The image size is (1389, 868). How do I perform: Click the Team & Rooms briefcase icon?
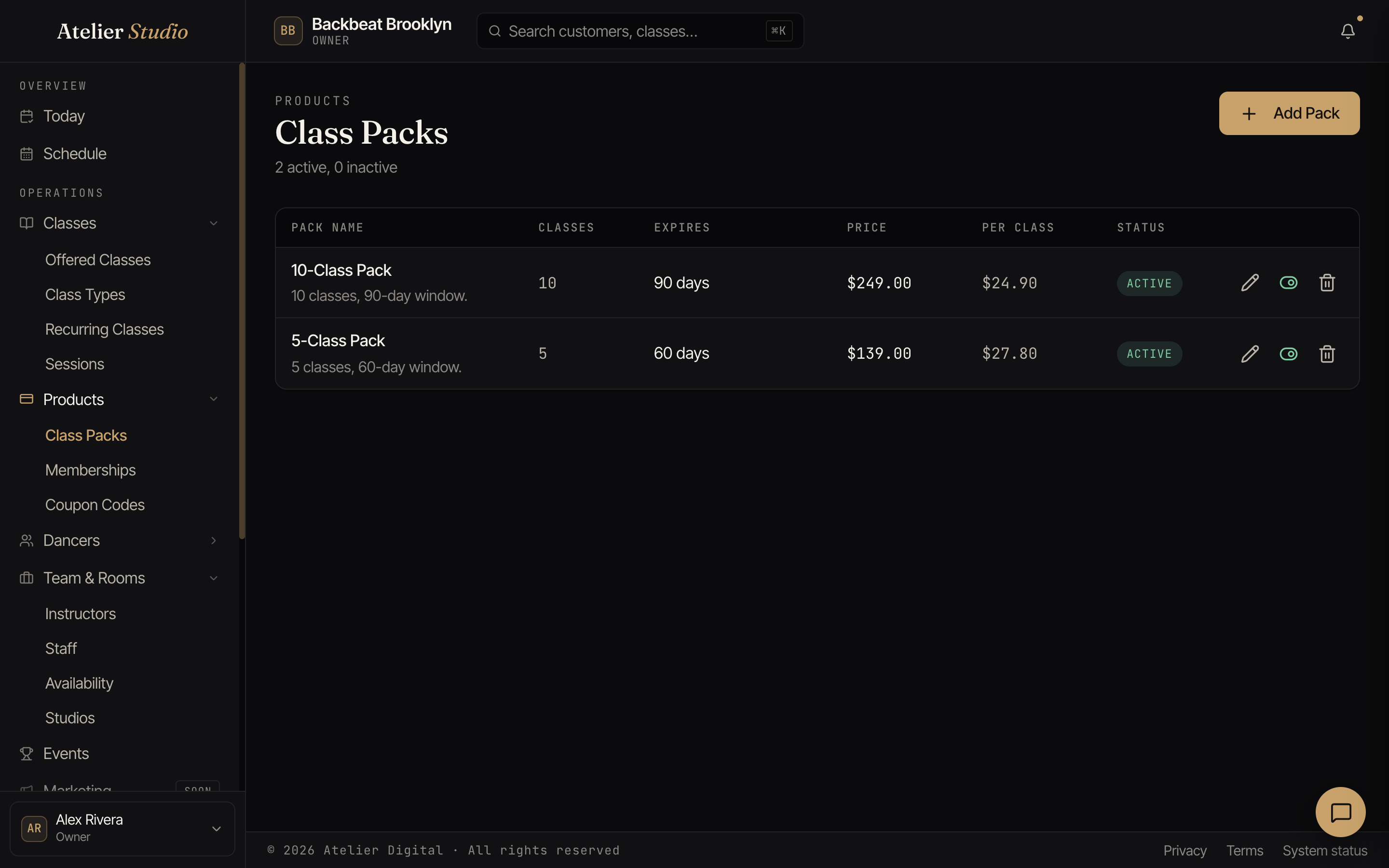pos(27,578)
